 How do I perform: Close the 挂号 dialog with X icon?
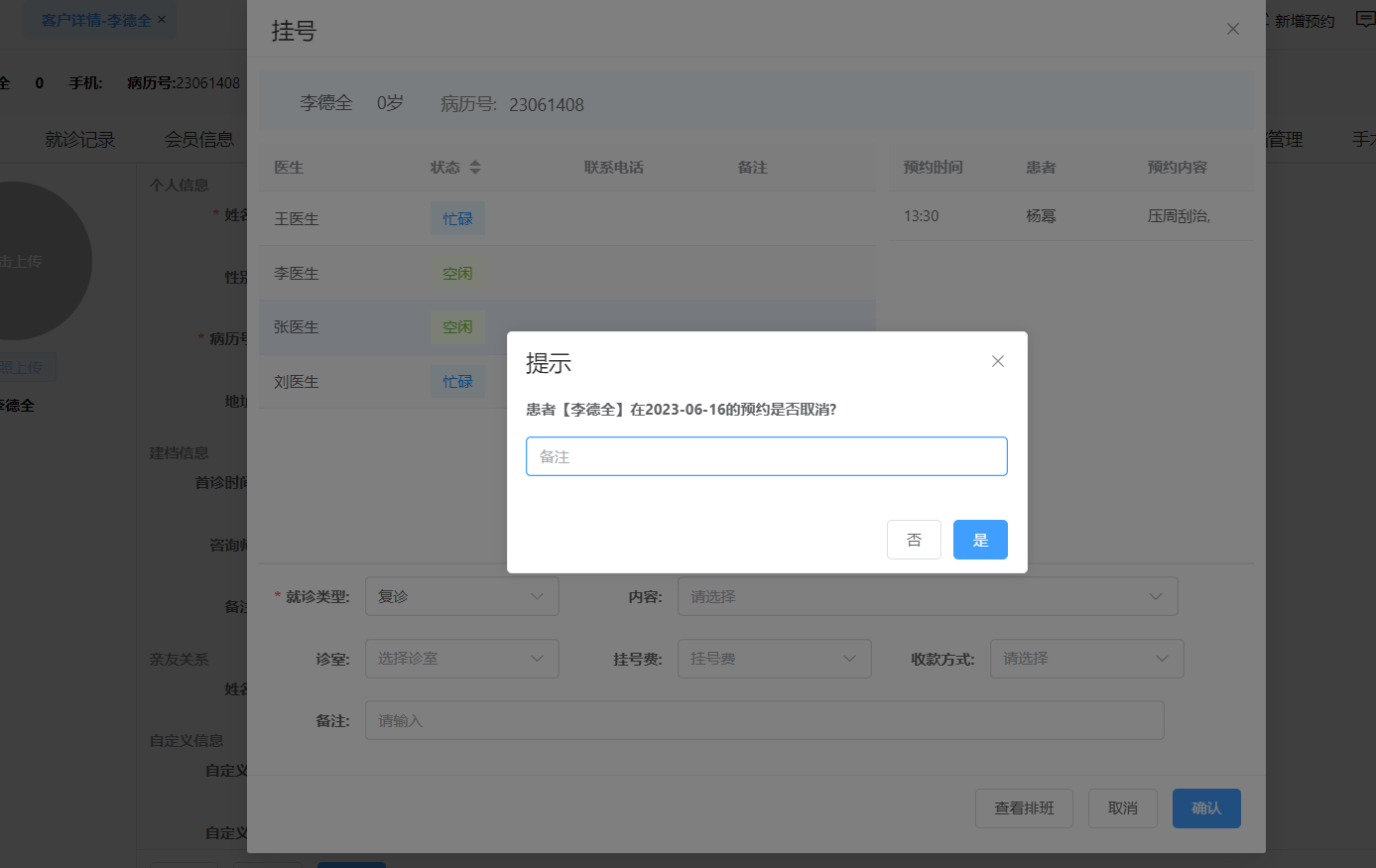pyautogui.click(x=1233, y=29)
